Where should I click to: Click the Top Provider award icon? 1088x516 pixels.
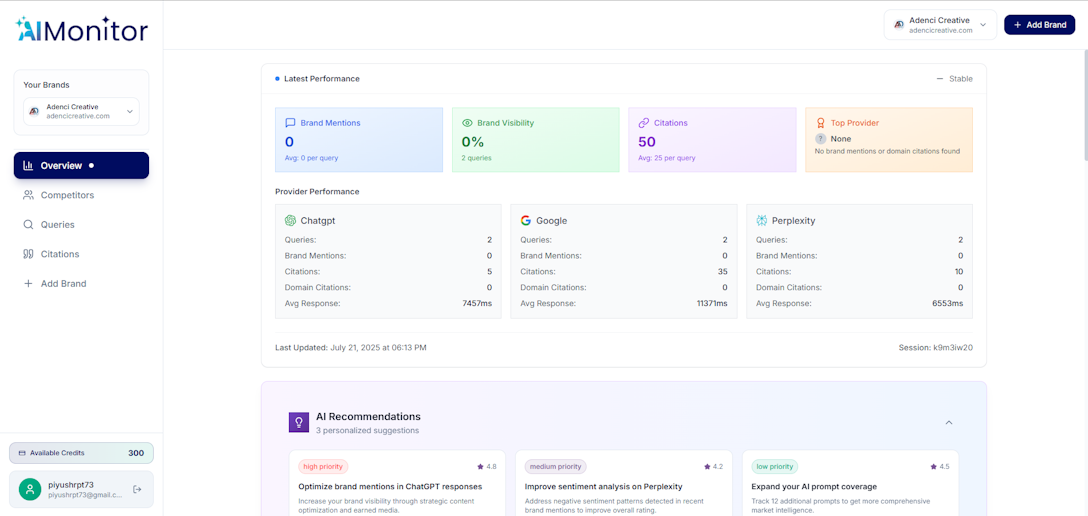tap(820, 123)
